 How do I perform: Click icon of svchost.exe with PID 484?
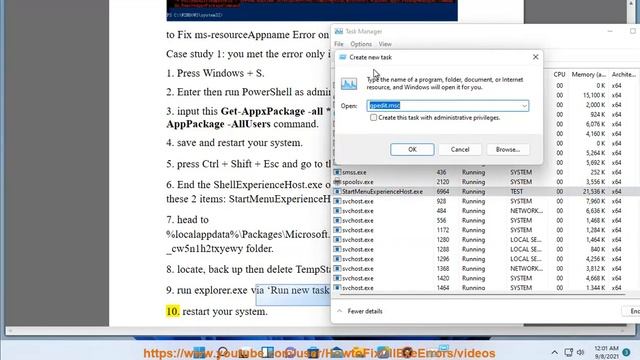coord(337,211)
